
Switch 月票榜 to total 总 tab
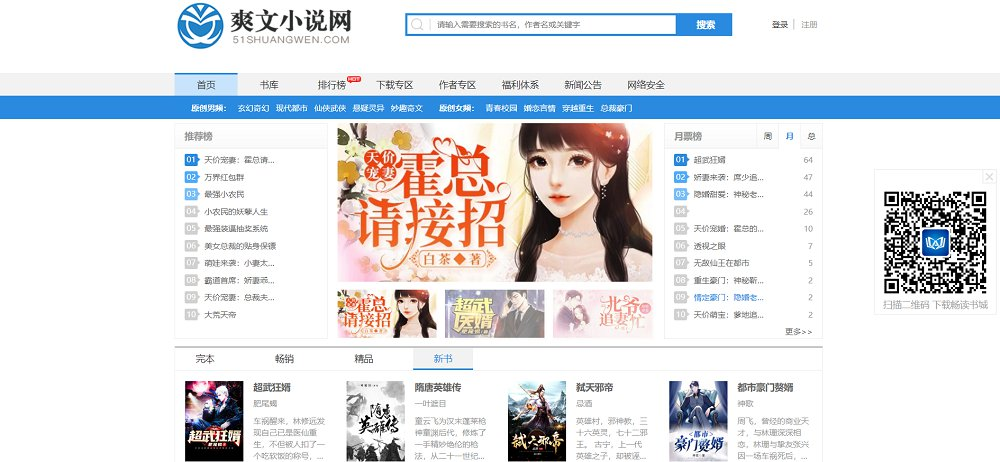[x=811, y=136]
